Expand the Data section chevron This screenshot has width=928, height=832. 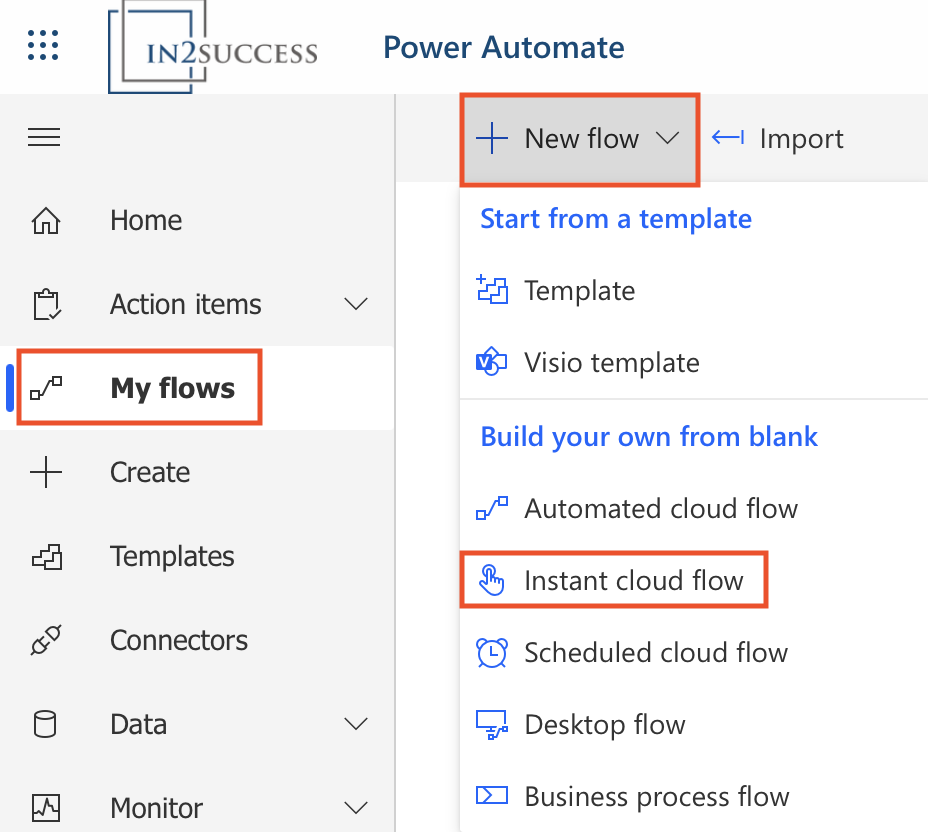point(356,724)
